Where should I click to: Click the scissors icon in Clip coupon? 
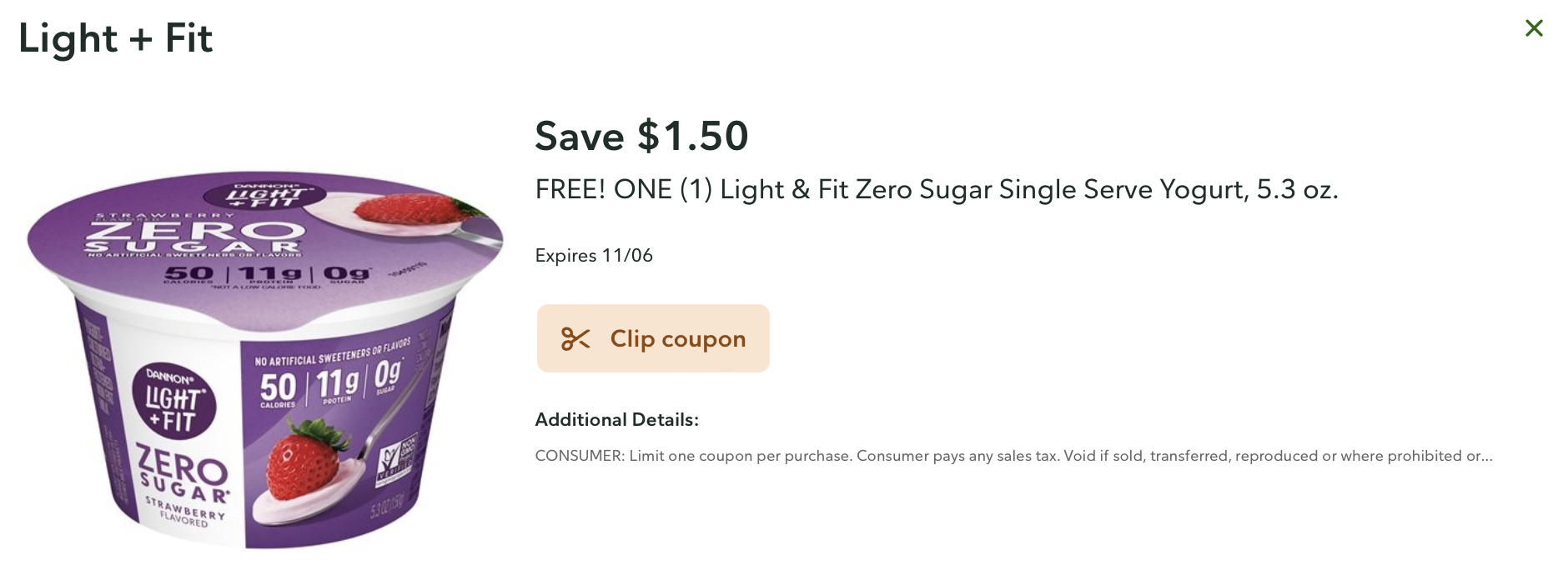click(575, 339)
